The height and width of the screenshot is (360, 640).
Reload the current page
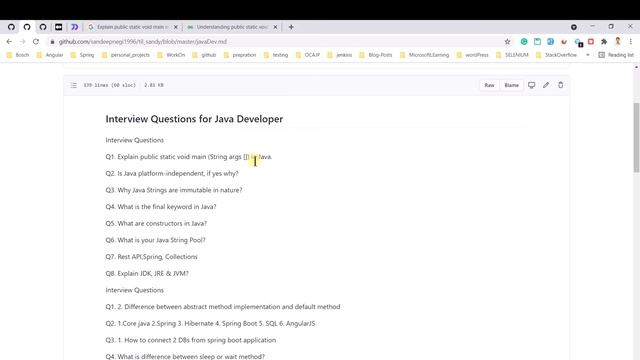tap(36, 42)
